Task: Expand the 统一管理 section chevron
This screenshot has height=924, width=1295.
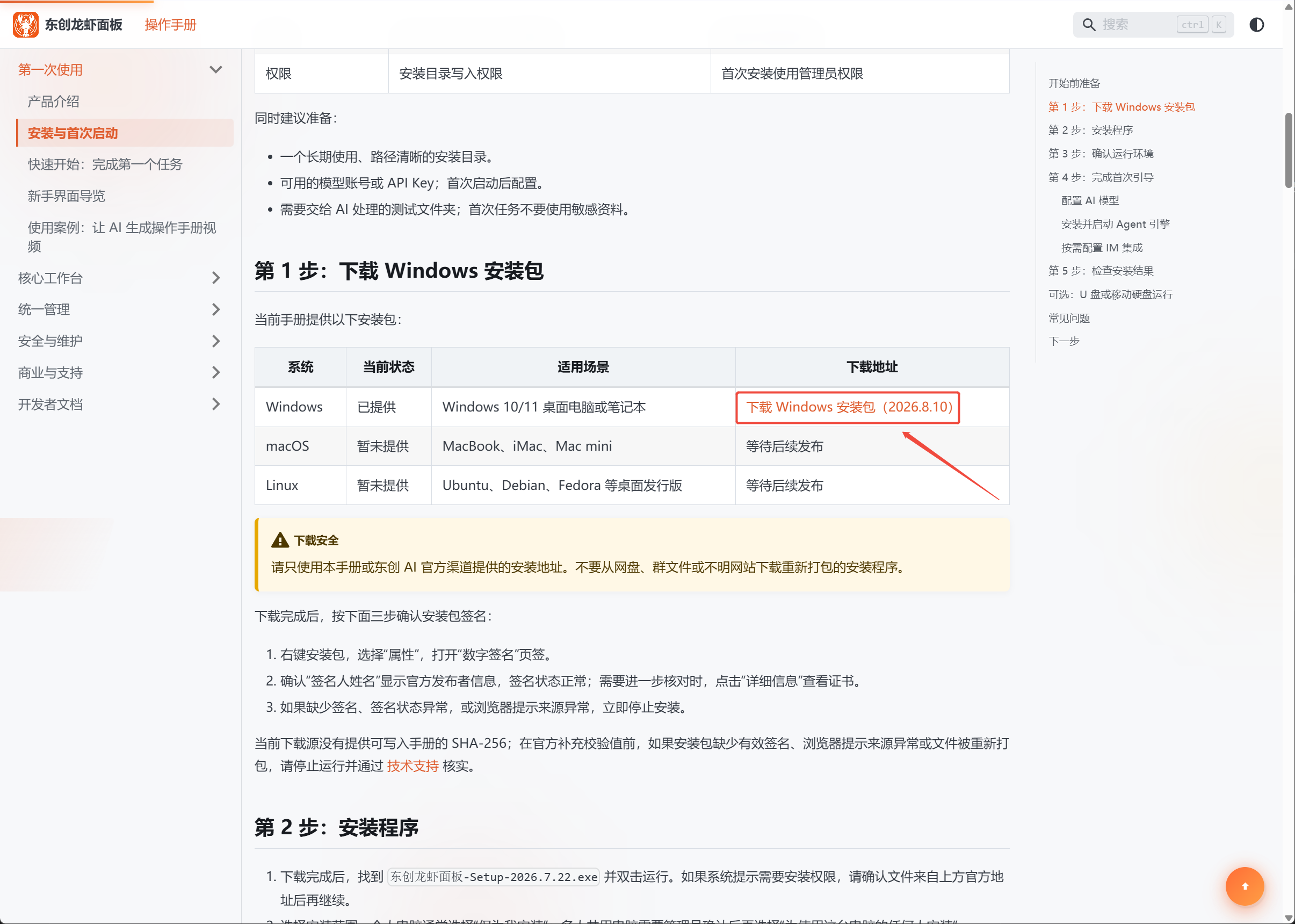Action: [x=215, y=309]
